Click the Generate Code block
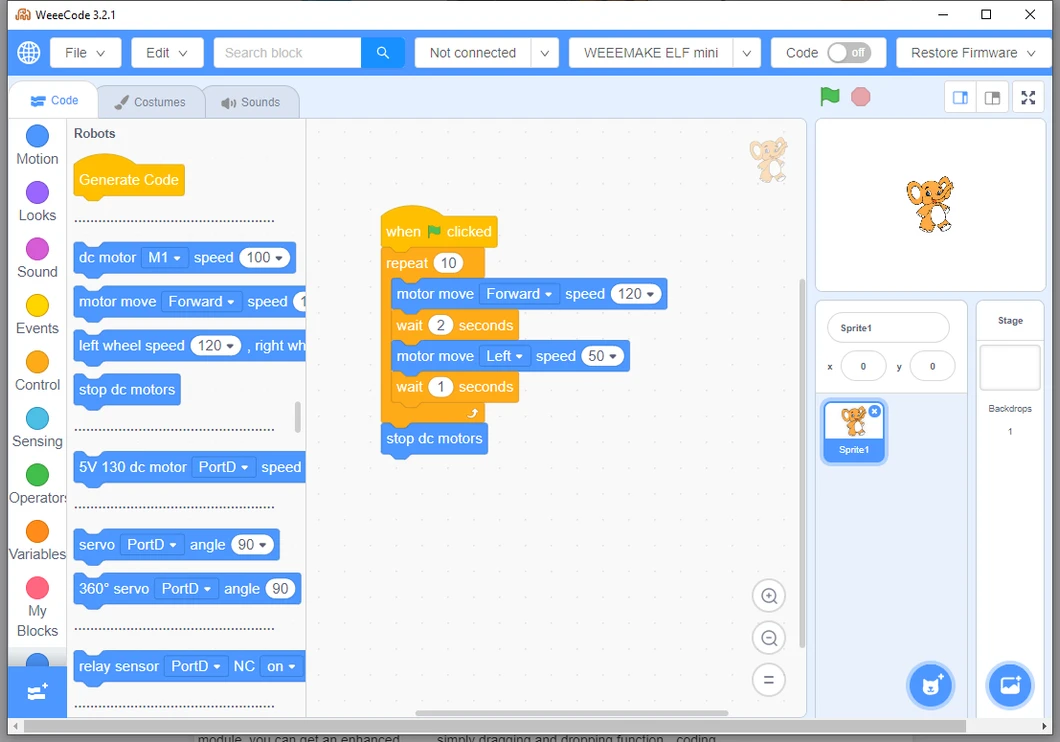1060x742 pixels. [128, 180]
